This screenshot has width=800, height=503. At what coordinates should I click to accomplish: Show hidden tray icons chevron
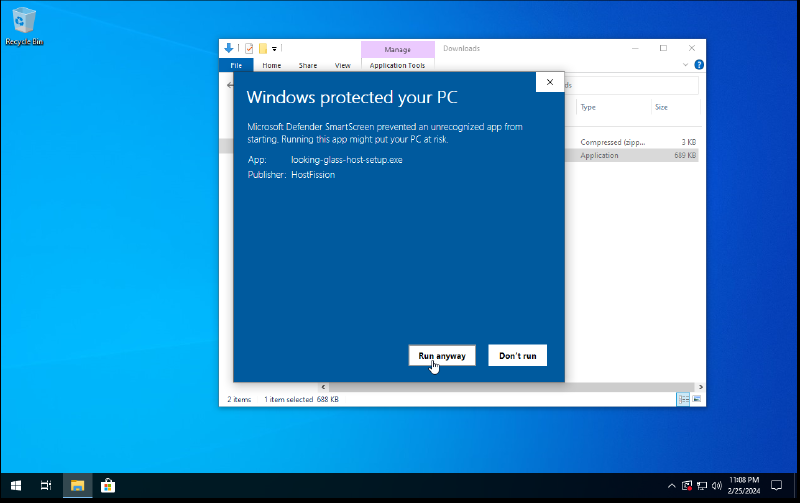click(671, 486)
